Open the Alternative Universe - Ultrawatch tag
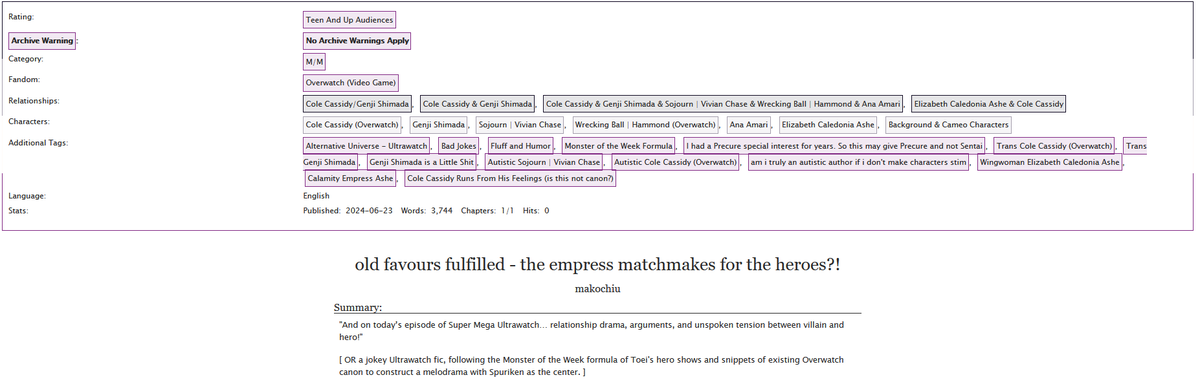Screen dimensions: 1200x384 point(366,146)
